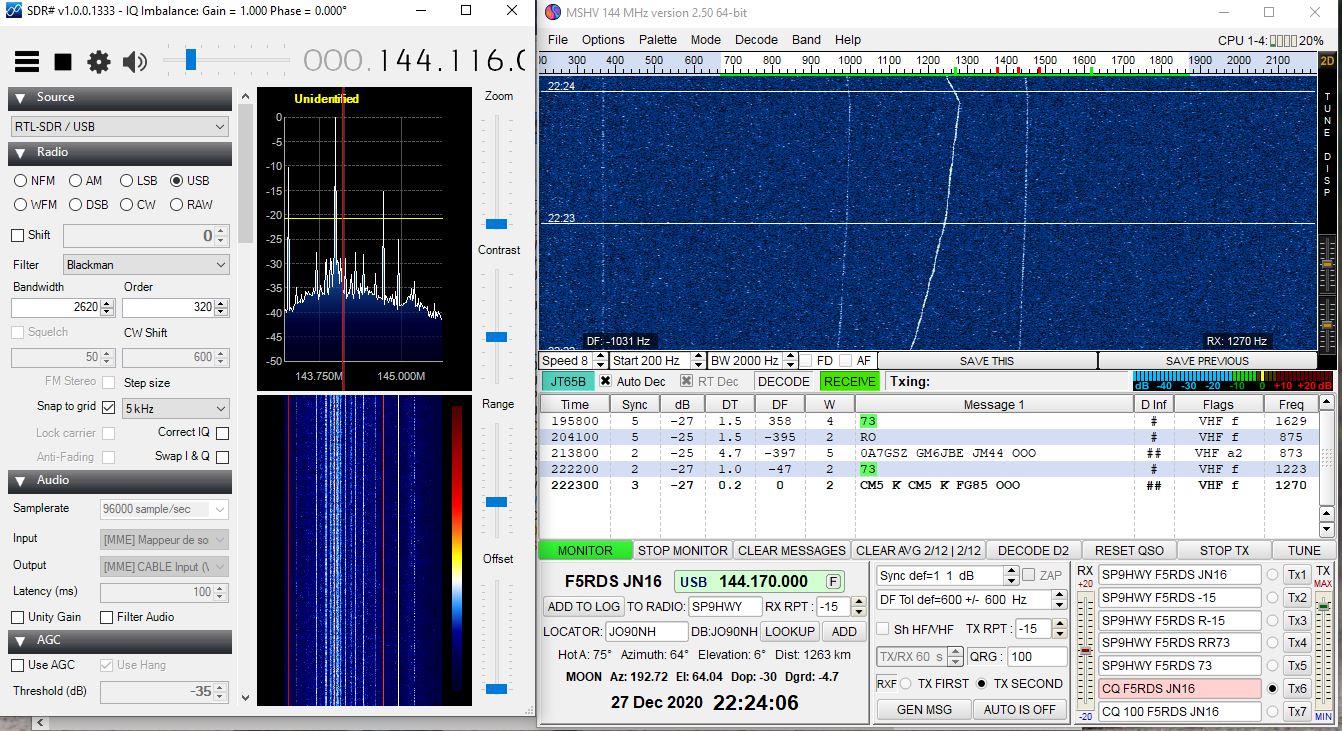Enable the Swap I & Q checkbox
The image size is (1342, 731).
point(222,457)
